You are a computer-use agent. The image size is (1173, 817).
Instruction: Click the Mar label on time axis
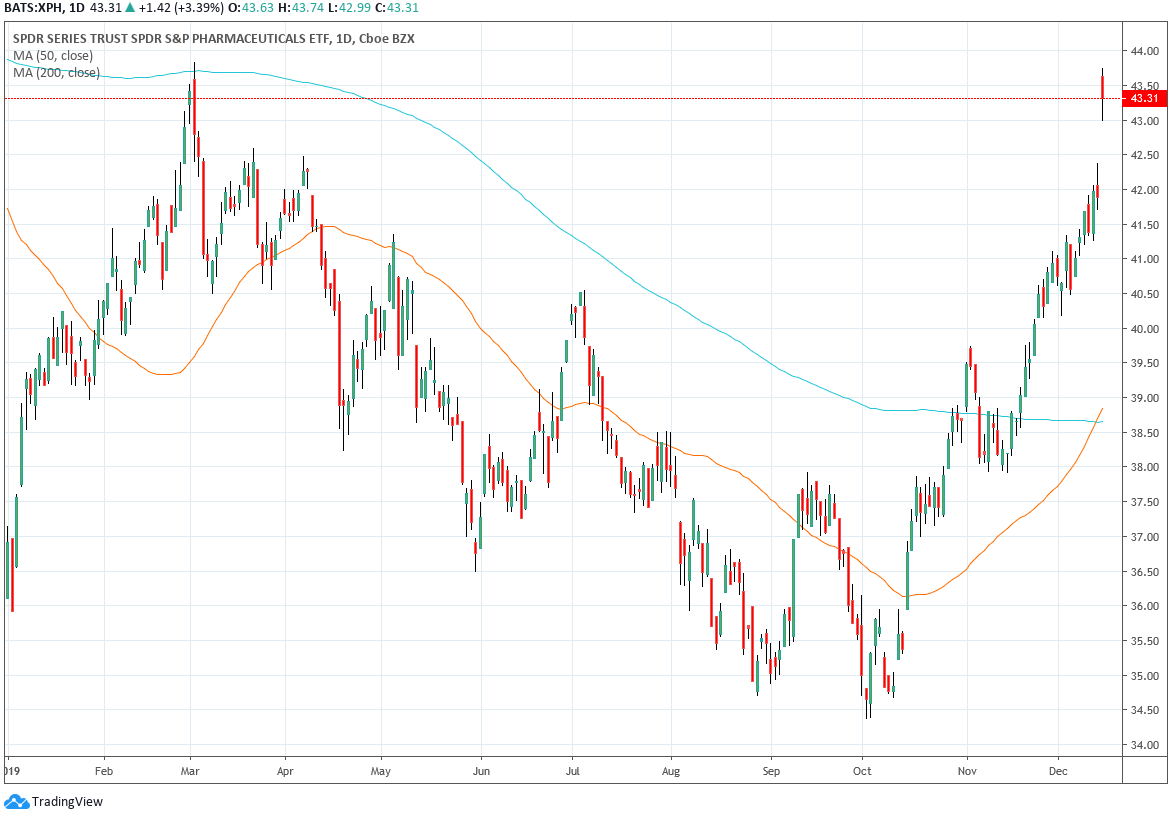pyautogui.click(x=190, y=771)
